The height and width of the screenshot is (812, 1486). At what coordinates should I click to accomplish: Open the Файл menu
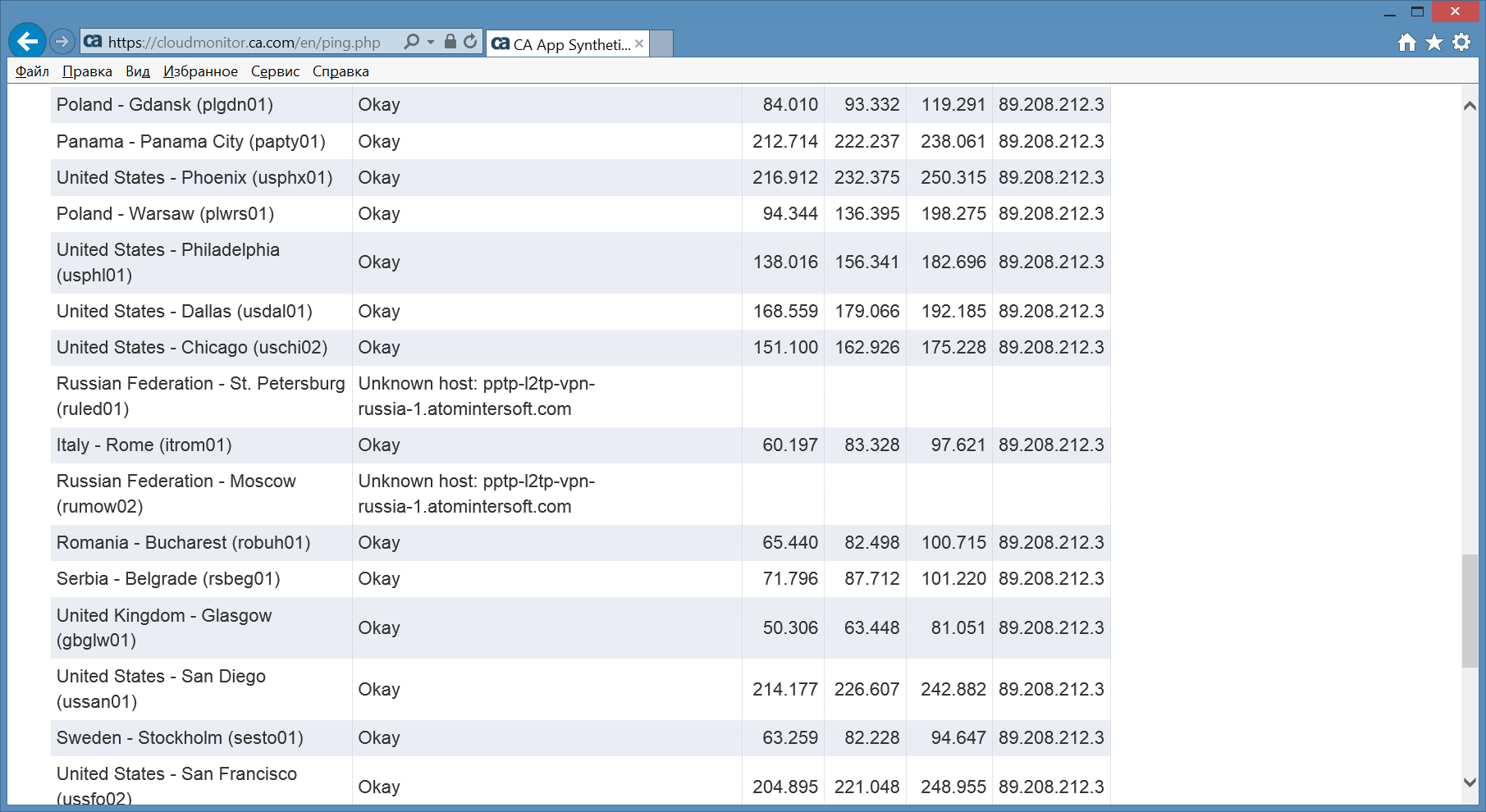(32, 71)
